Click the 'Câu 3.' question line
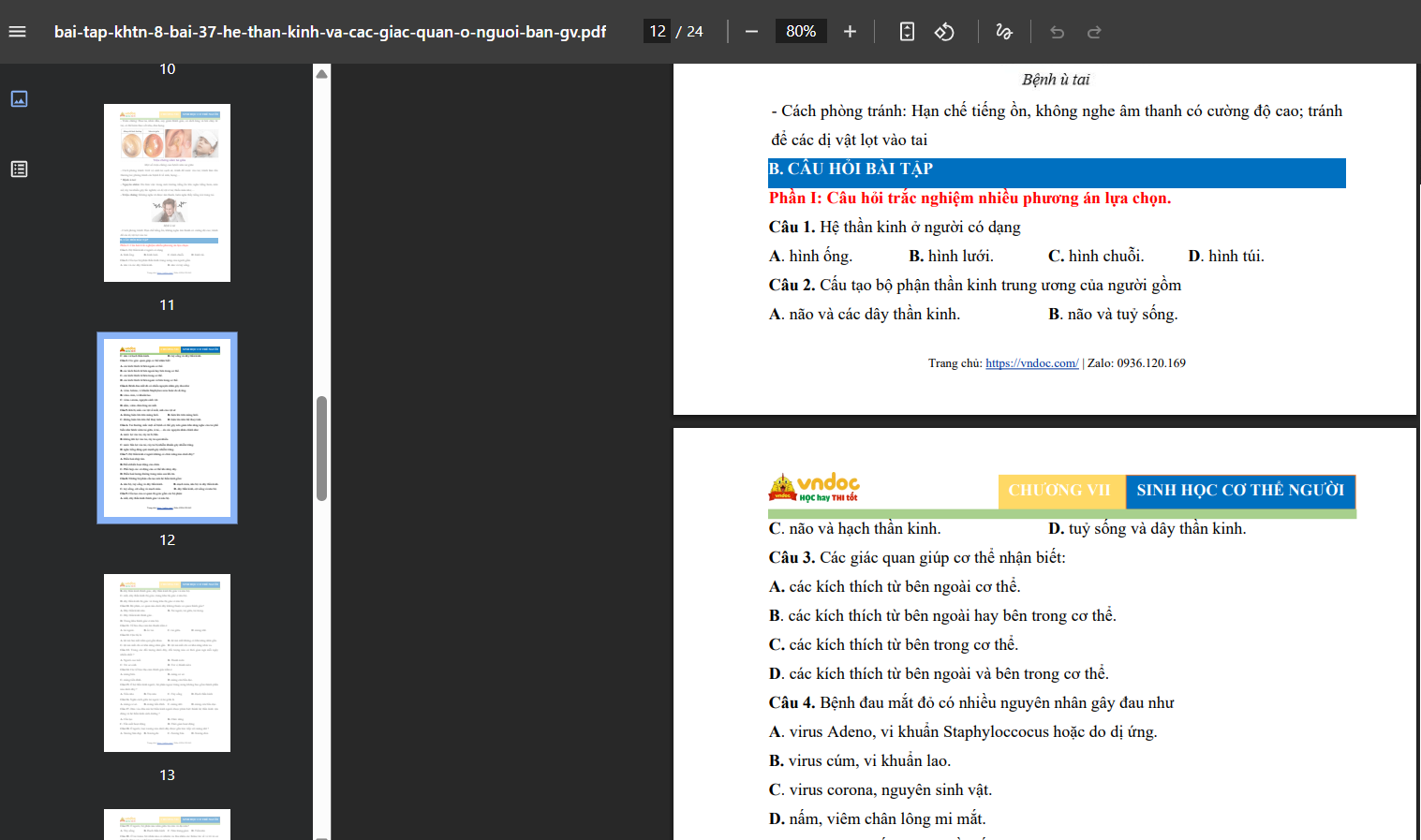The height and width of the screenshot is (840, 1421). click(x=917, y=557)
